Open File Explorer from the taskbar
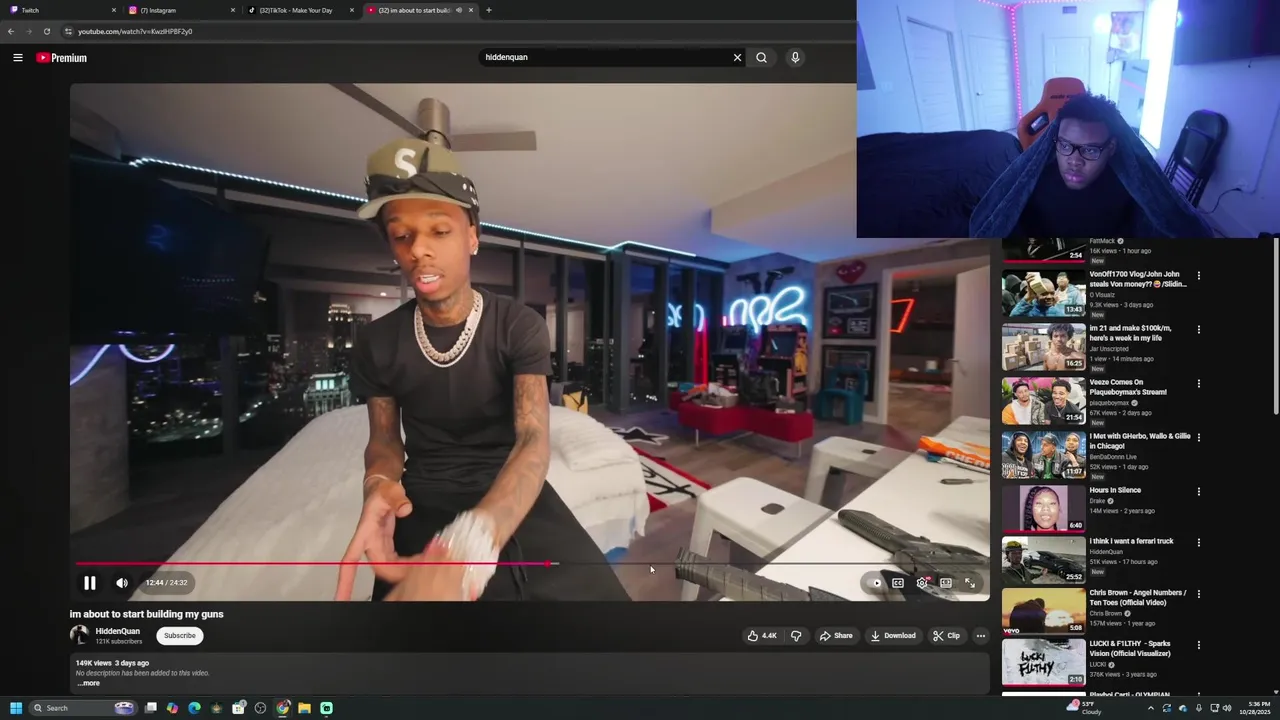1280x720 pixels. [304, 708]
